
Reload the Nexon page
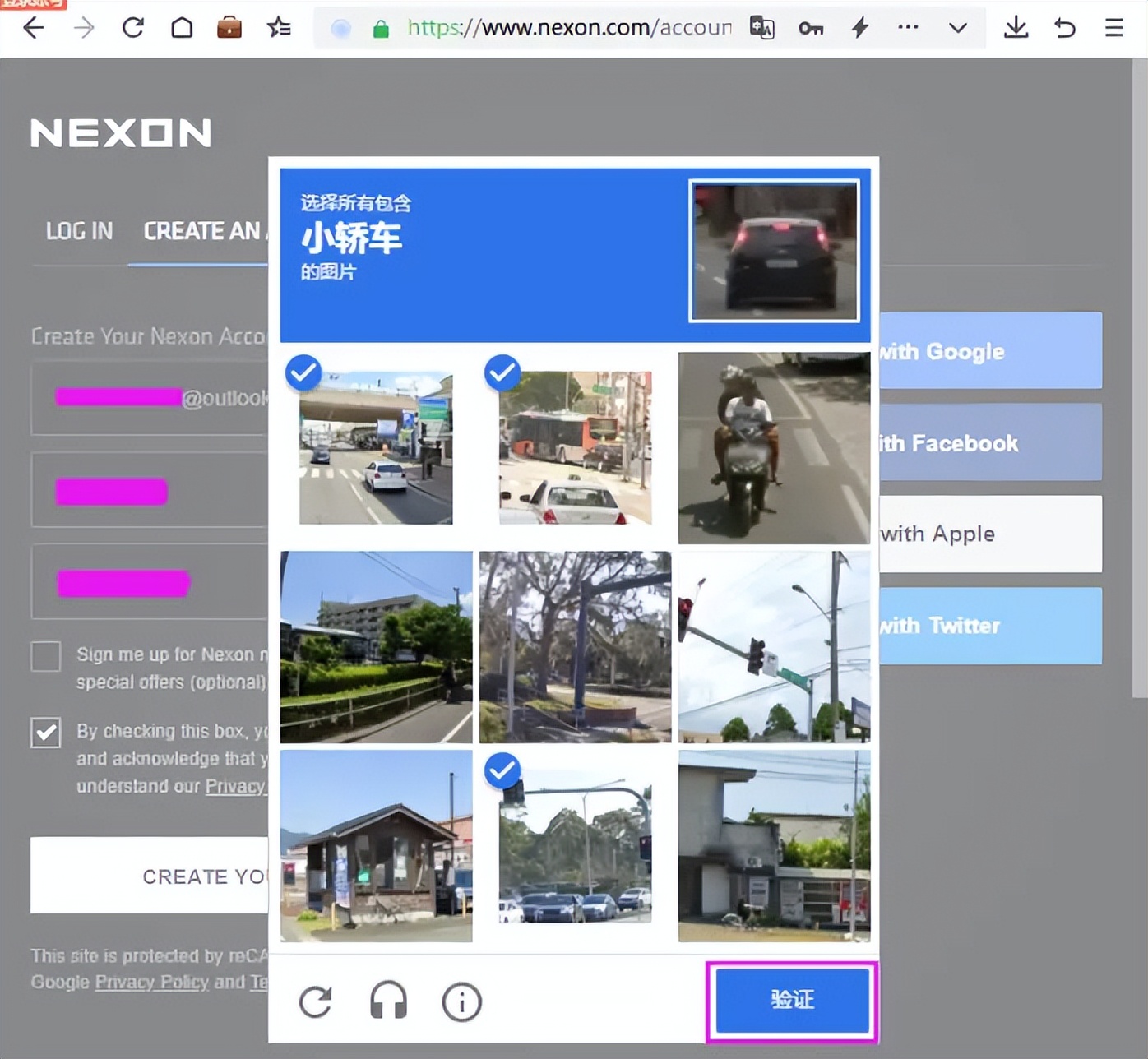[132, 27]
